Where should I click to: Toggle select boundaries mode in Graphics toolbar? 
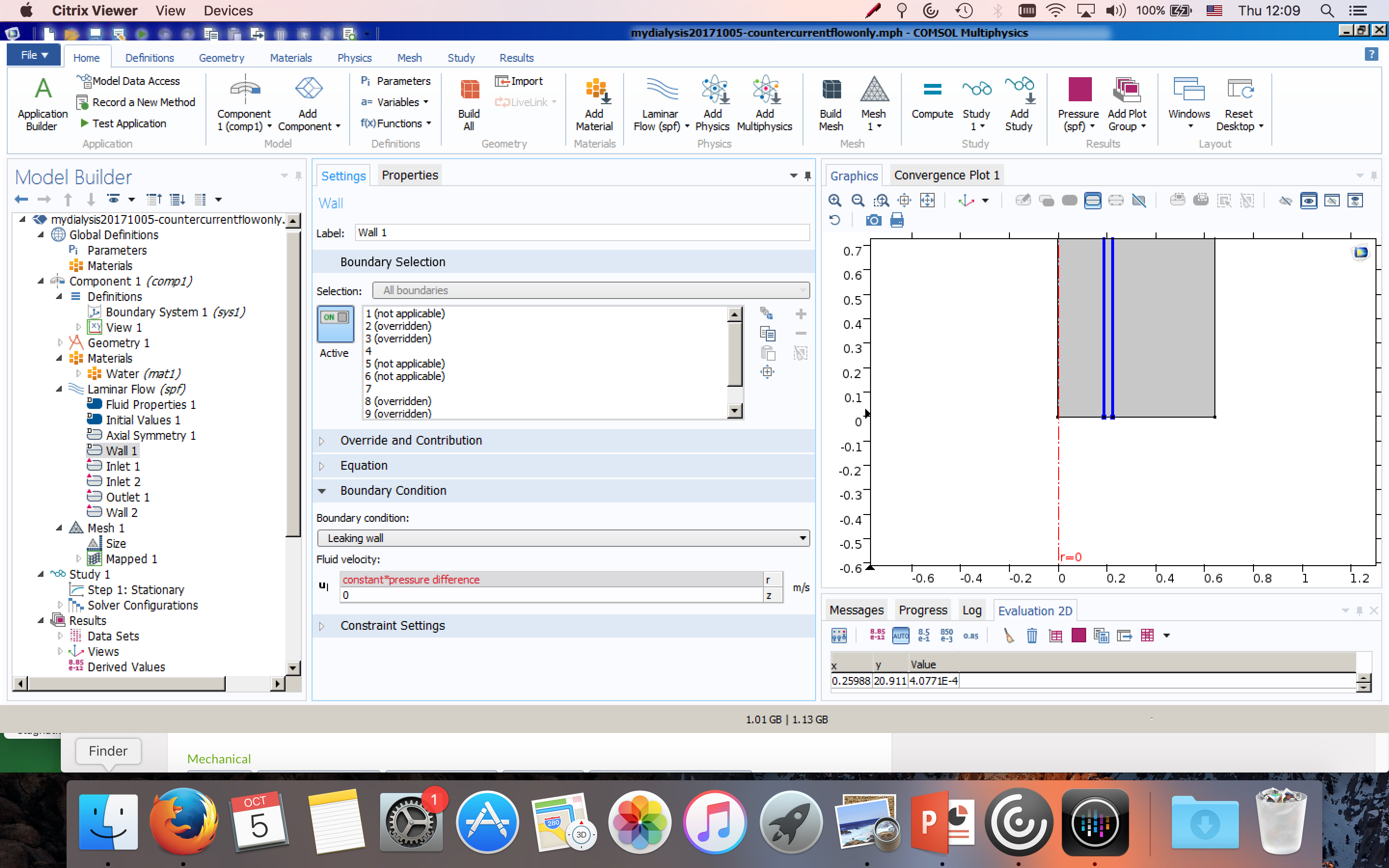click(x=1092, y=200)
